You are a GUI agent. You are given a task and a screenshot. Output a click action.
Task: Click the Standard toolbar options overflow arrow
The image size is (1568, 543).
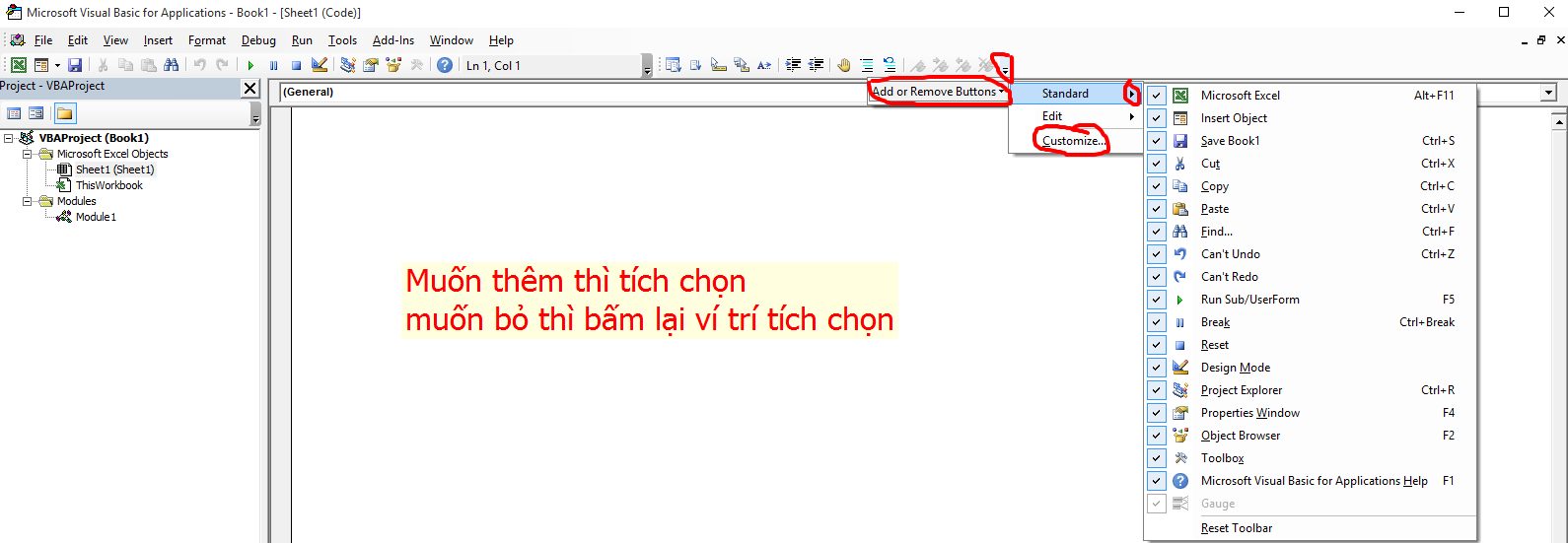click(648, 67)
